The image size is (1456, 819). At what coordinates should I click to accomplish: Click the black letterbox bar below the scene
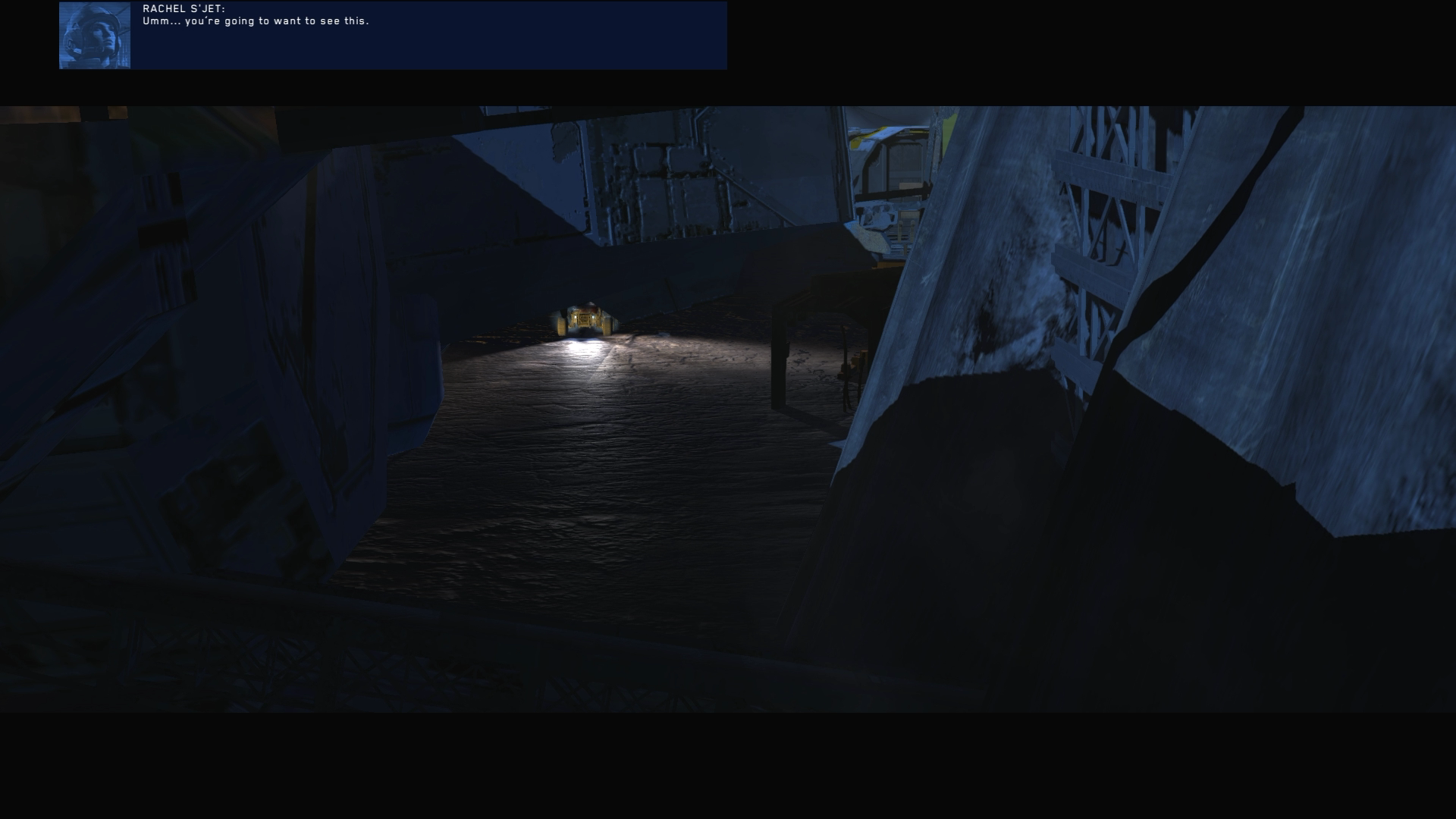pos(728,766)
